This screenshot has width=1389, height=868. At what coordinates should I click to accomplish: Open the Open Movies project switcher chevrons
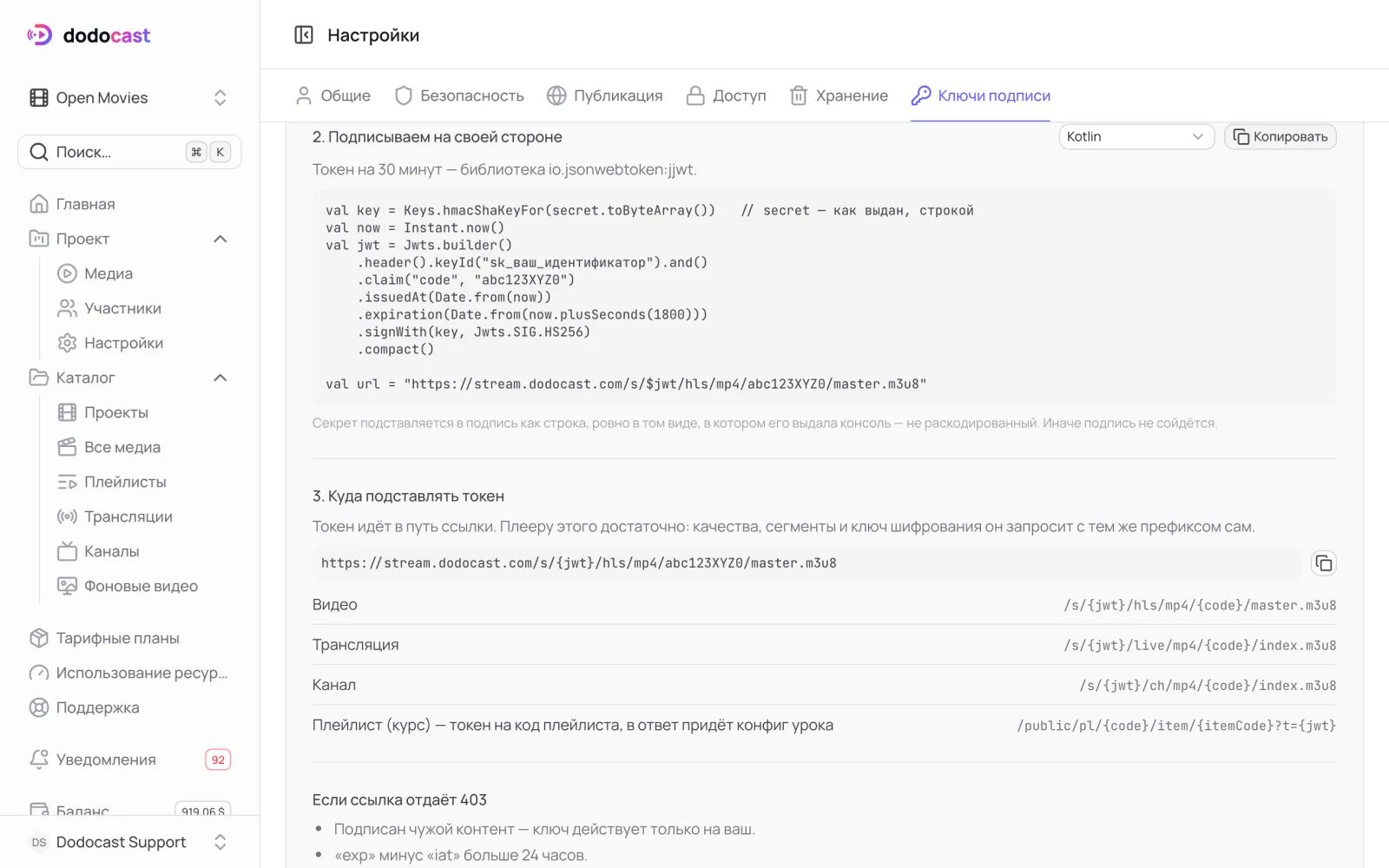221,97
